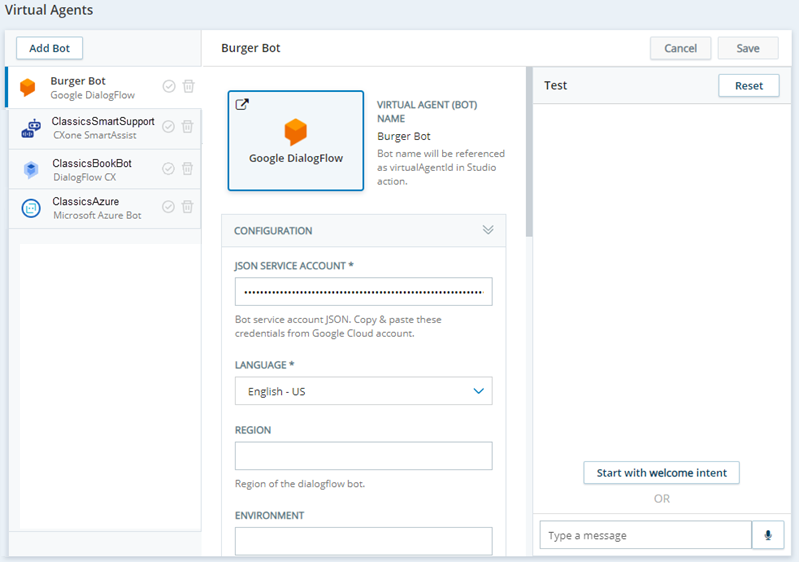The height and width of the screenshot is (562, 799).
Task: Click the configuration panel vertical scrollbar
Action: tap(529, 152)
